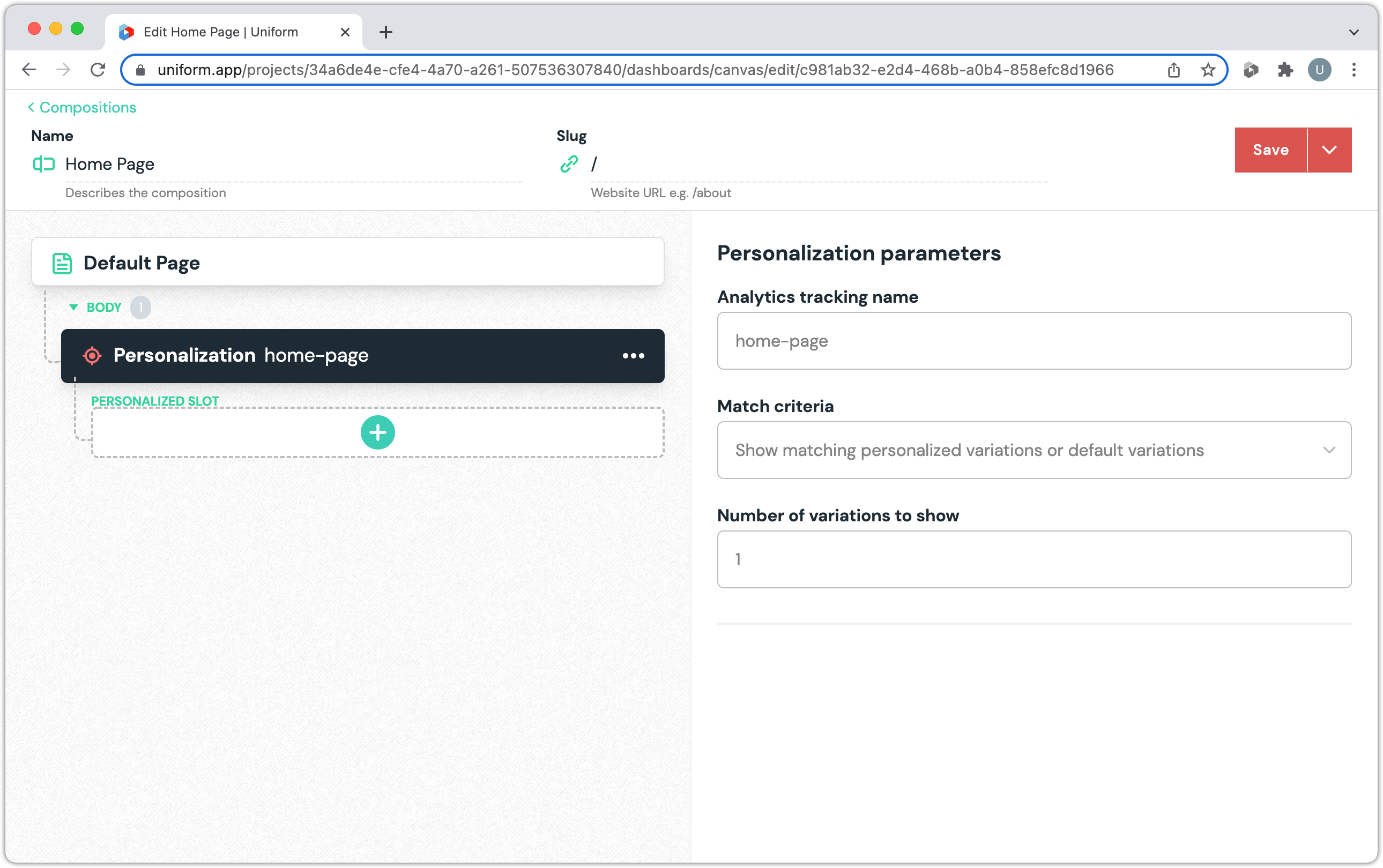Open the Chrome tab search chevron
This screenshot has width=1383, height=868.
point(1353,32)
